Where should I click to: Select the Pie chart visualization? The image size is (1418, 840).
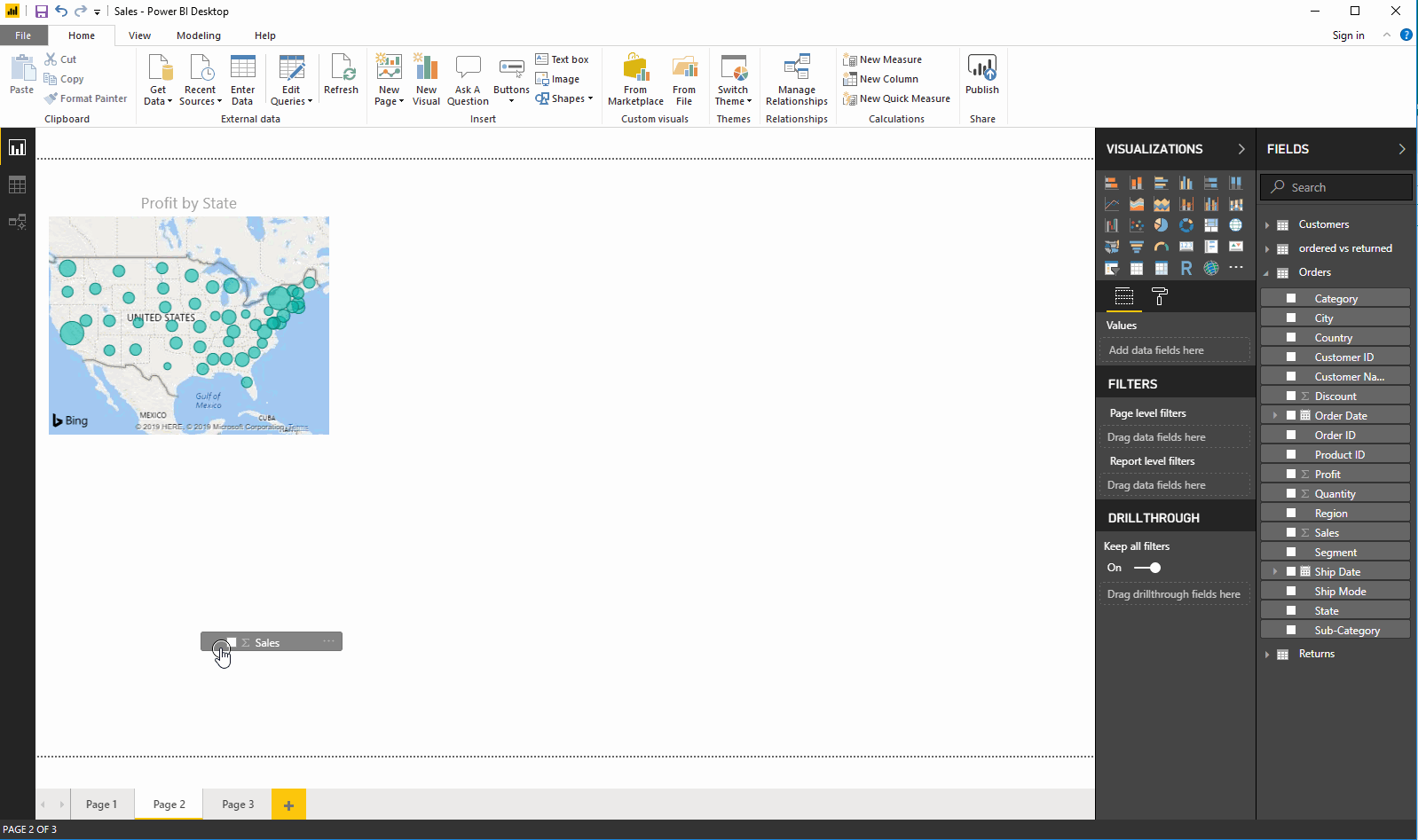(1161, 225)
